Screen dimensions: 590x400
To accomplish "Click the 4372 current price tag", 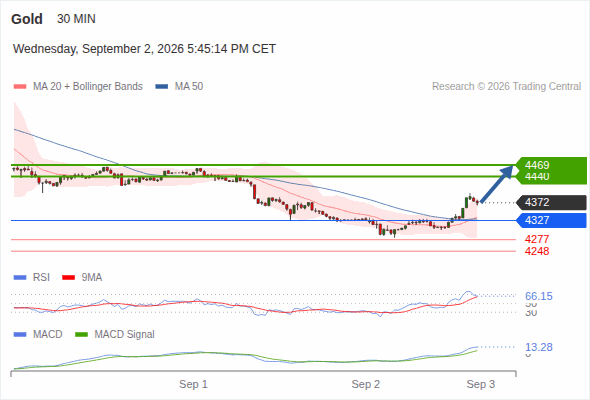I will (551, 202).
